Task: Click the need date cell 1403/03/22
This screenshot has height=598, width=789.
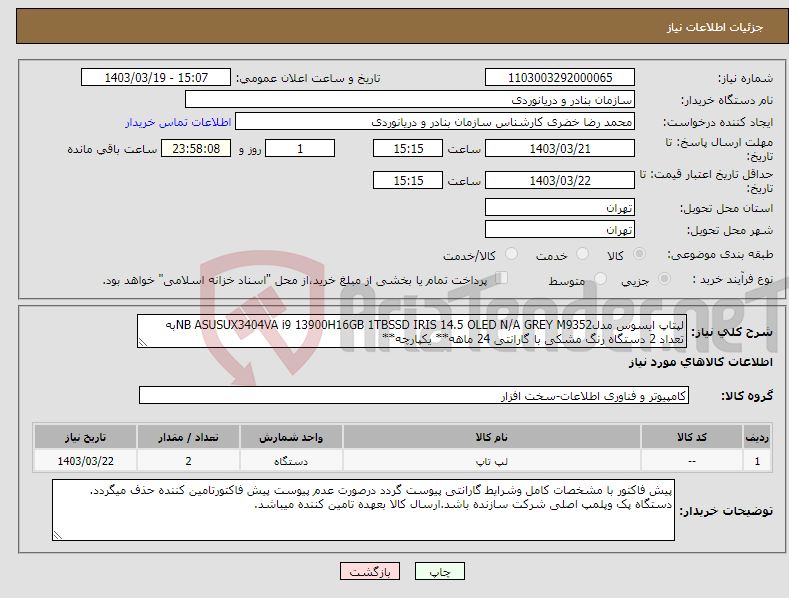Action: click(x=85, y=461)
